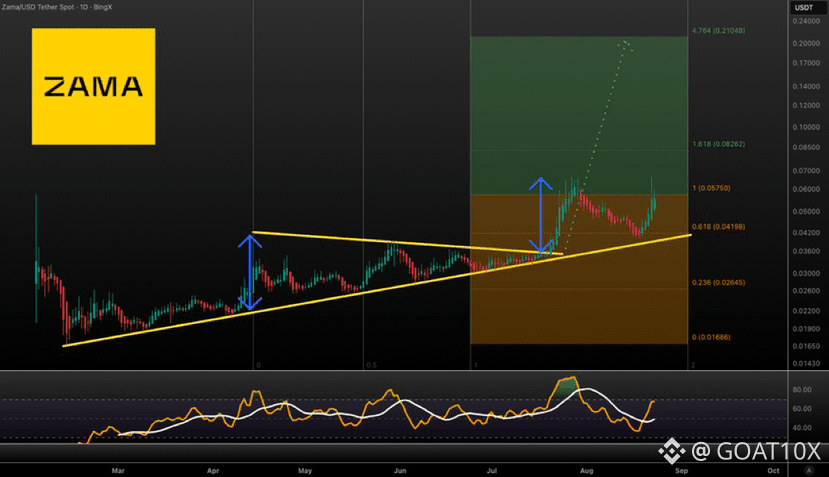The width and height of the screenshot is (829, 477).
Task: Click the 0.01650 price axis label
Action: point(806,346)
